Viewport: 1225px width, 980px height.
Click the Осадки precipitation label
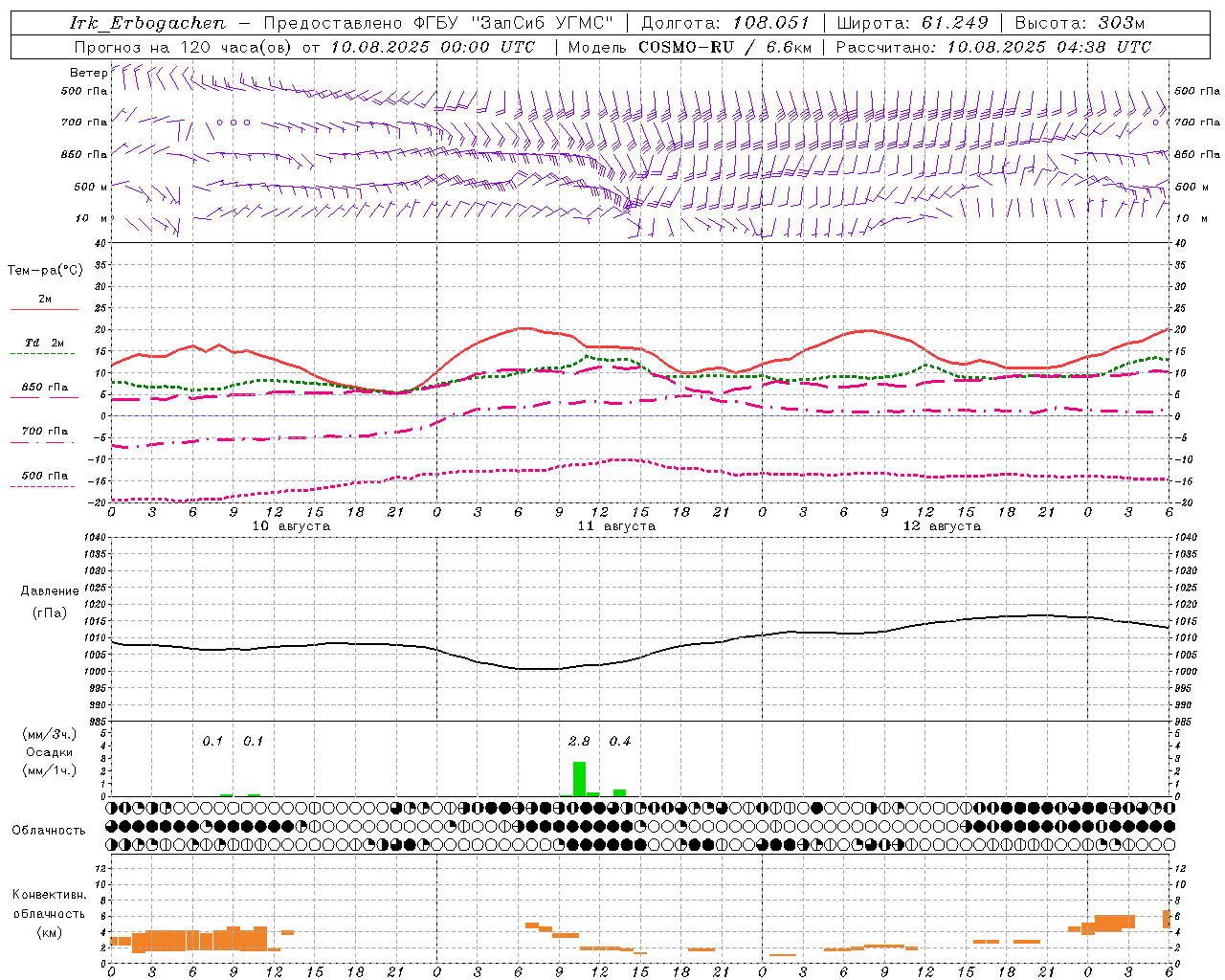point(49,752)
